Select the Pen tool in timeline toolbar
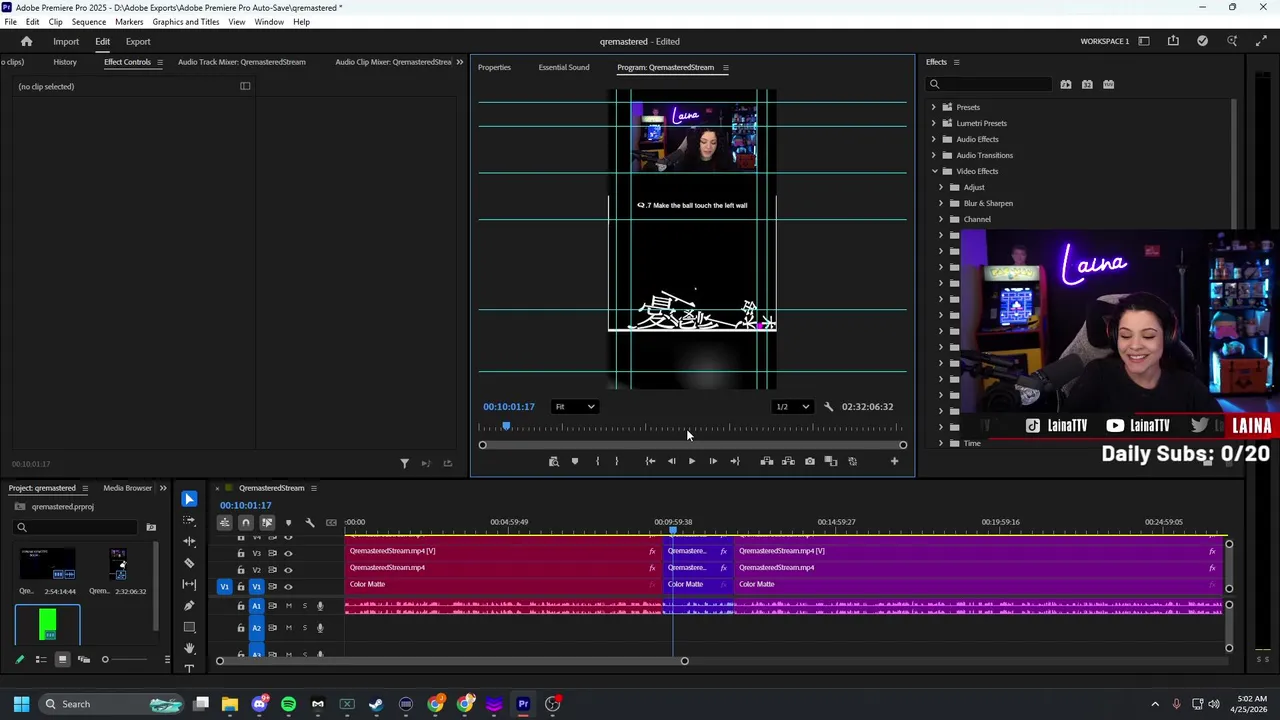 (x=189, y=606)
